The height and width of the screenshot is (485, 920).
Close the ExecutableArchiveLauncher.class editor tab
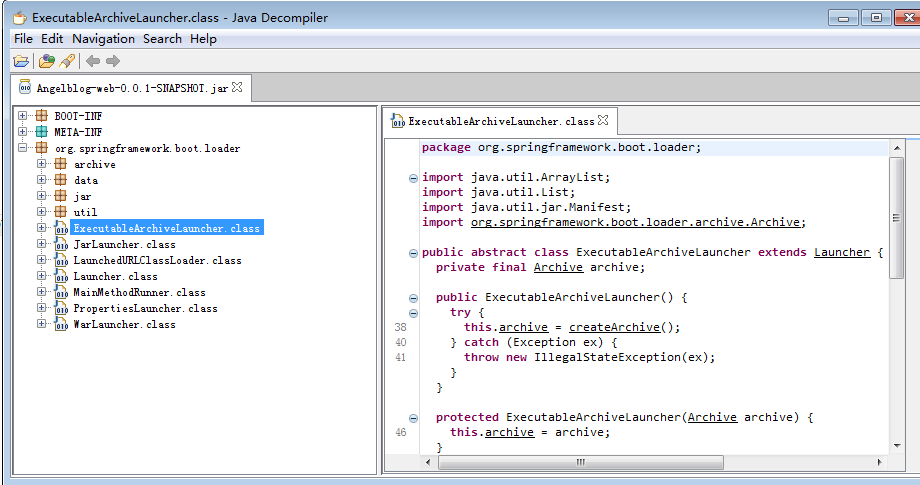[603, 120]
